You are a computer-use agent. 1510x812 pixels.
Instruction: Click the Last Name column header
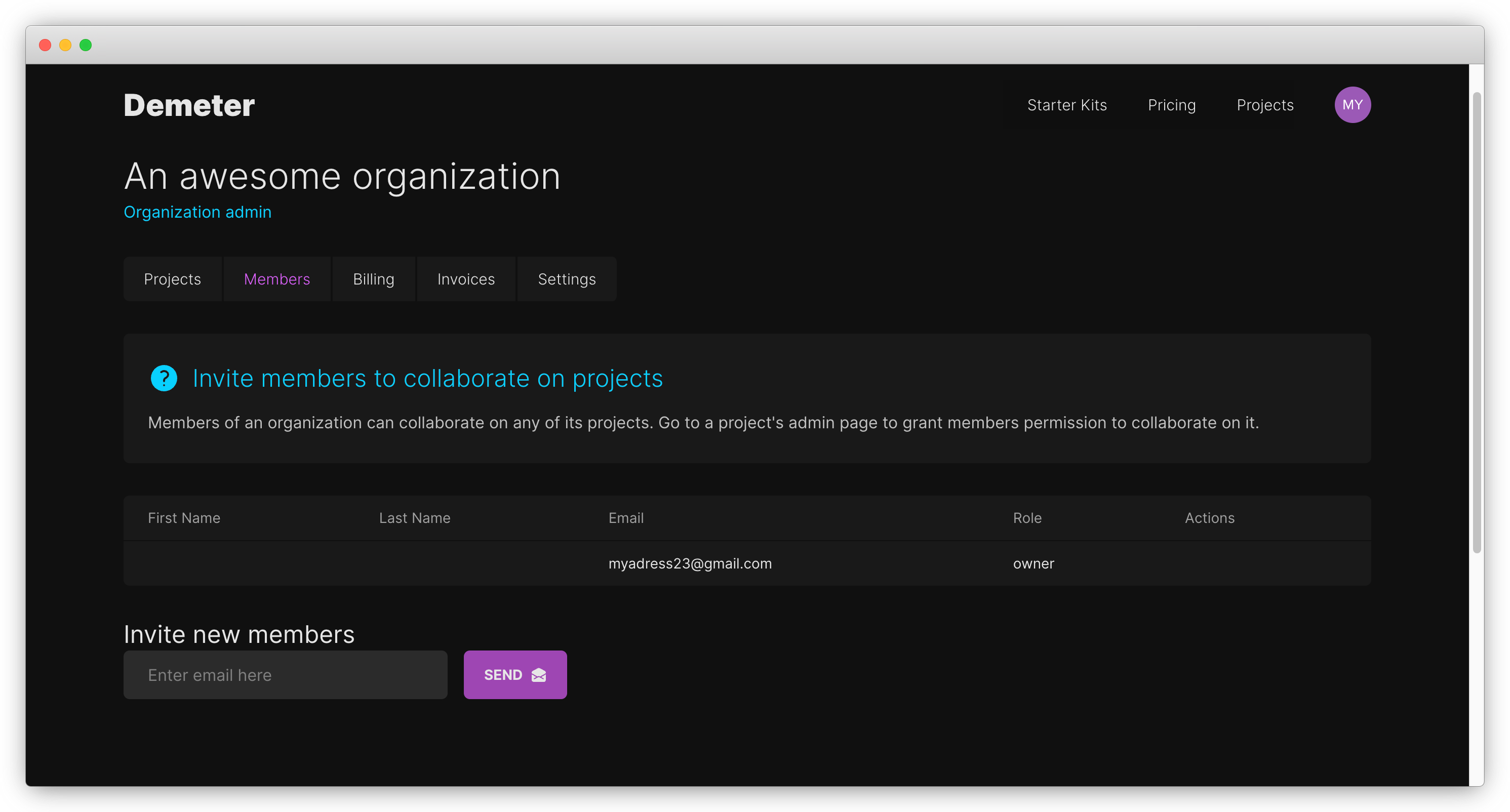(x=414, y=518)
